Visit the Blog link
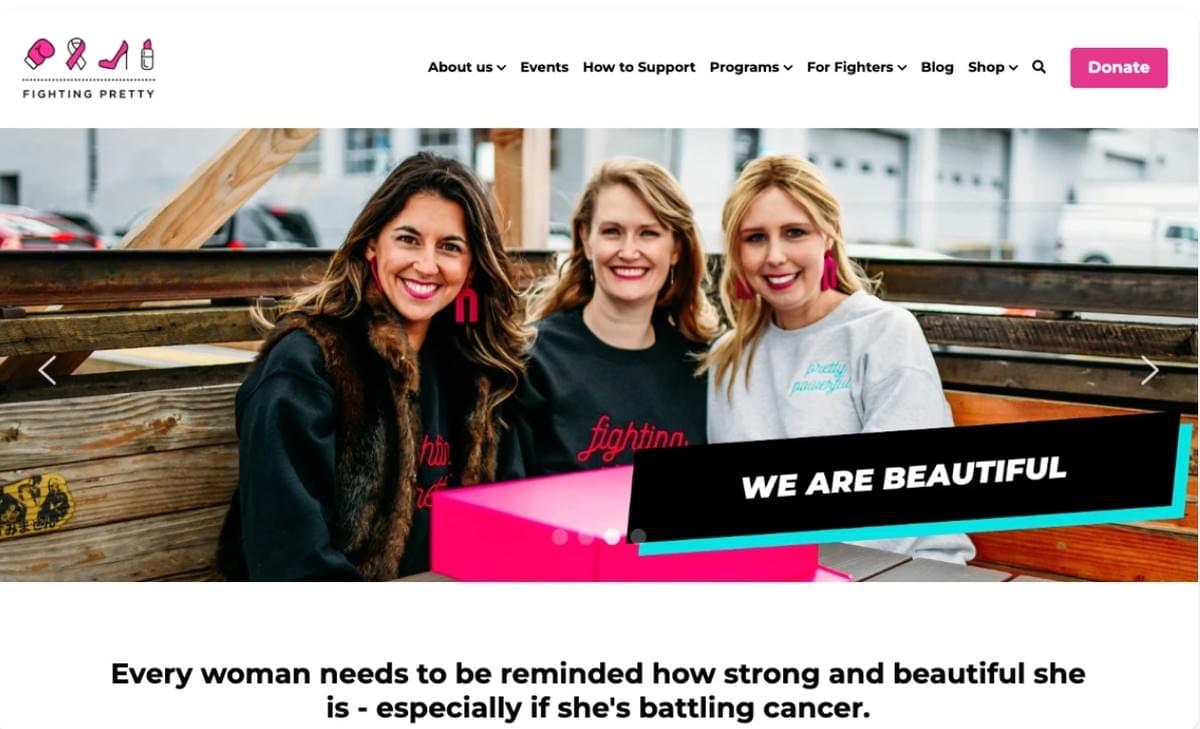Image resolution: width=1200 pixels, height=729 pixels. pyautogui.click(x=937, y=67)
